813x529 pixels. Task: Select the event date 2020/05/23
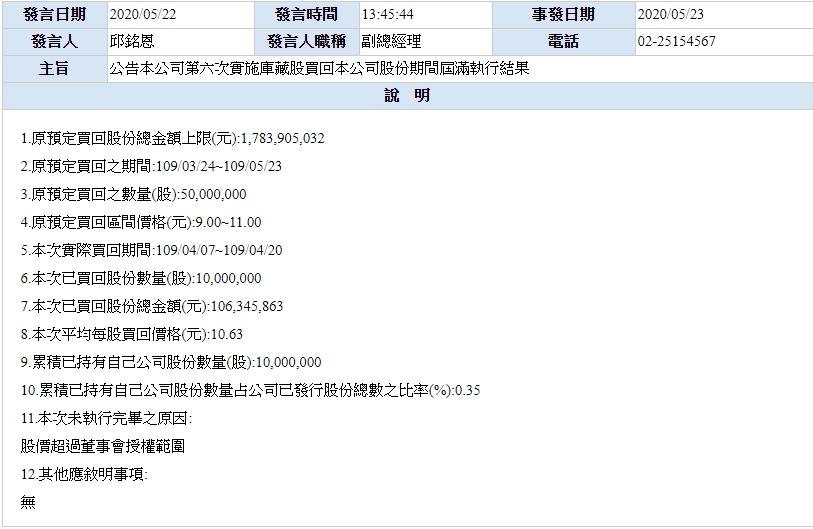(670, 15)
